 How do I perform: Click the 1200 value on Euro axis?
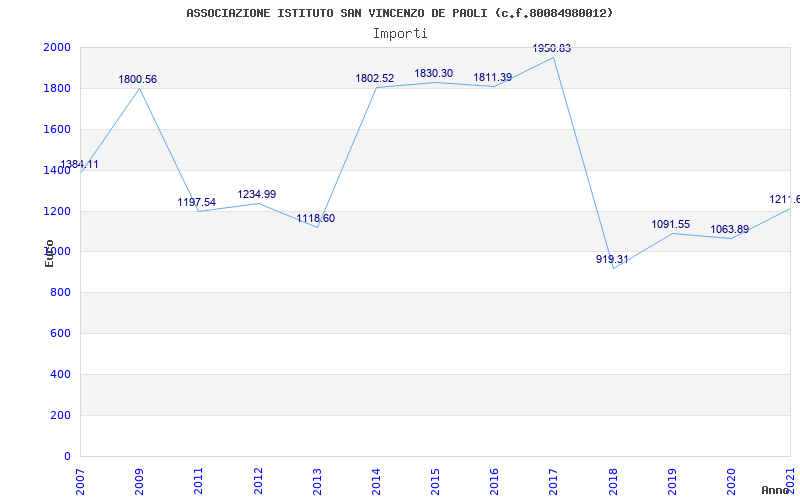pos(57,211)
